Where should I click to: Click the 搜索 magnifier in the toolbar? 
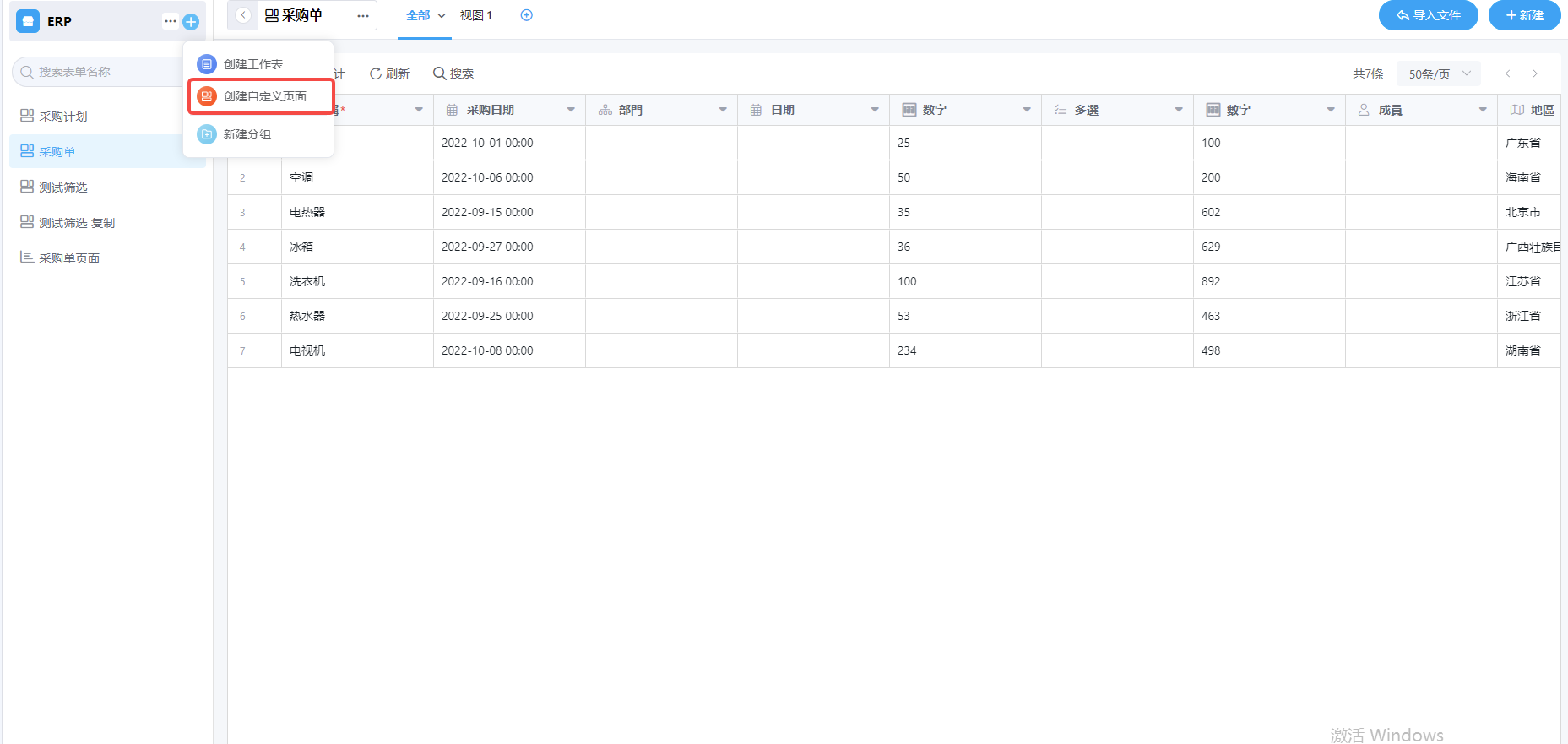click(x=439, y=73)
